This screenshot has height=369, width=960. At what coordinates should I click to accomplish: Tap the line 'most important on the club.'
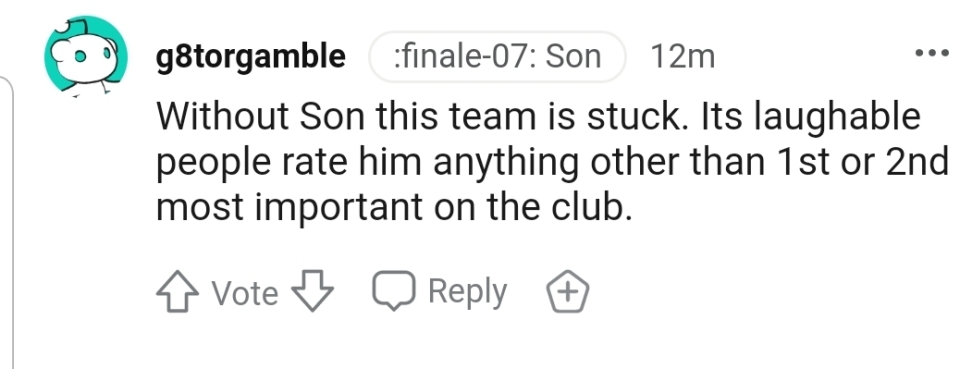394,207
